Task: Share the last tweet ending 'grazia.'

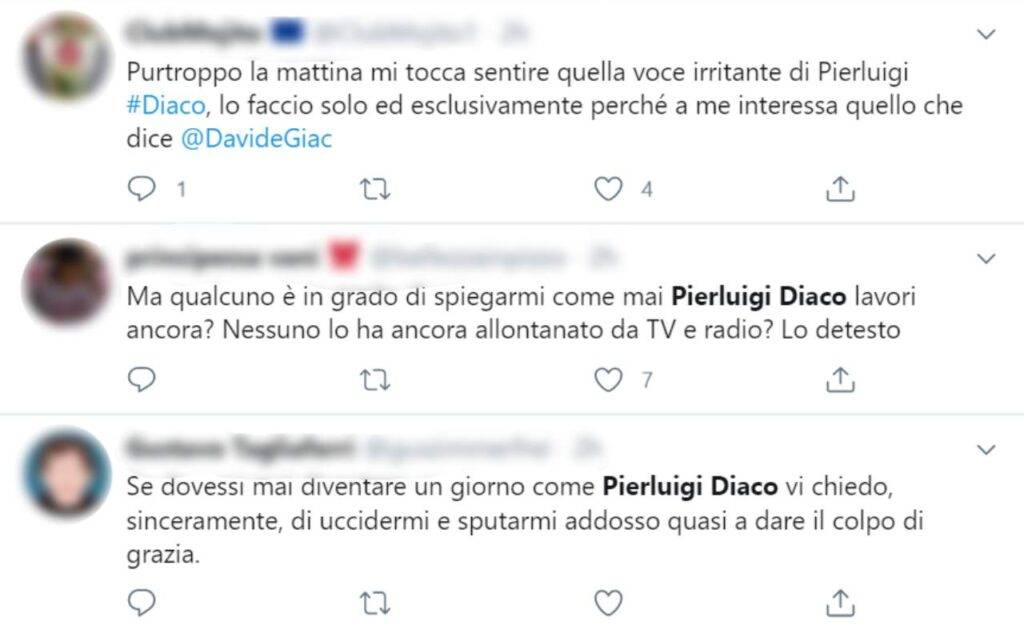Action: tap(840, 603)
